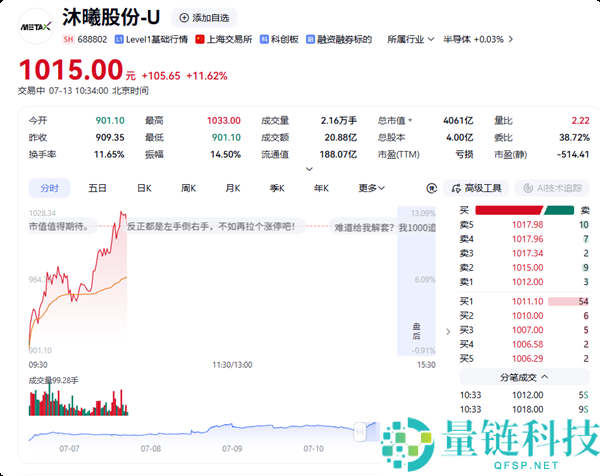Click the current price 1015.00
Screen dimensions: 600x476
coord(71,70)
